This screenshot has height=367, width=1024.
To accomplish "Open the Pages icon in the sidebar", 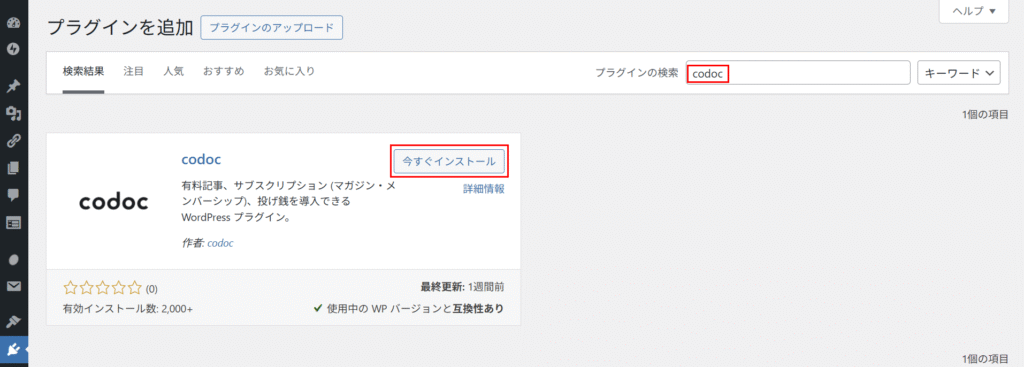I will tap(14, 168).
